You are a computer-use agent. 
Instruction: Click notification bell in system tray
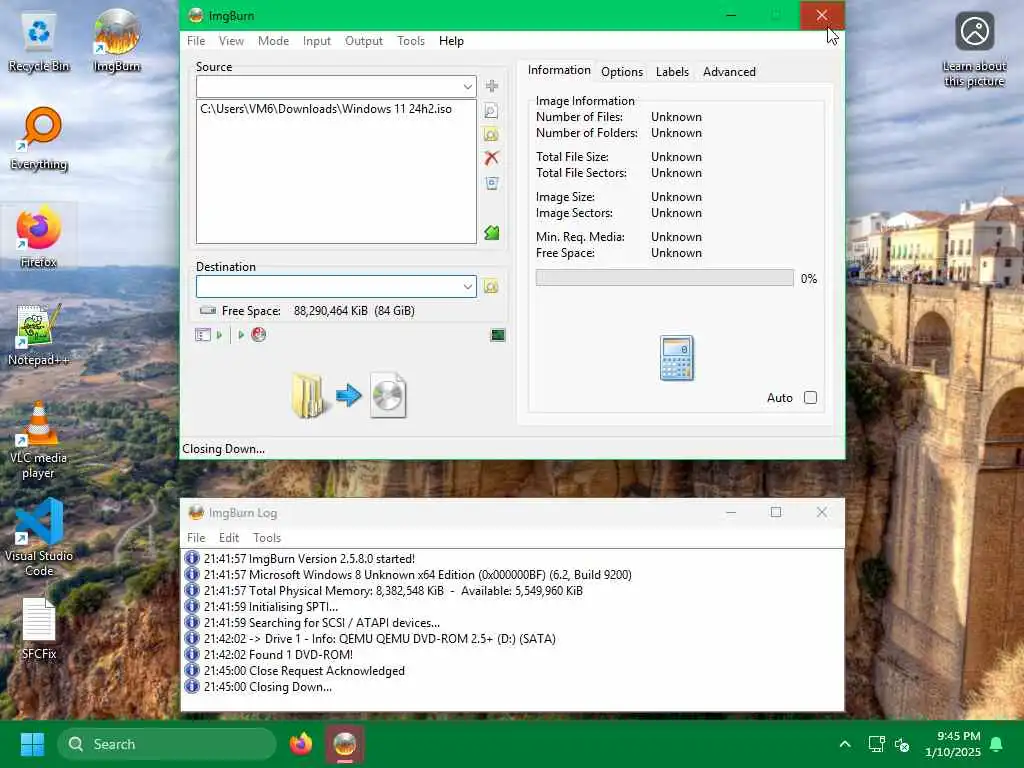pyautogui.click(x=997, y=744)
